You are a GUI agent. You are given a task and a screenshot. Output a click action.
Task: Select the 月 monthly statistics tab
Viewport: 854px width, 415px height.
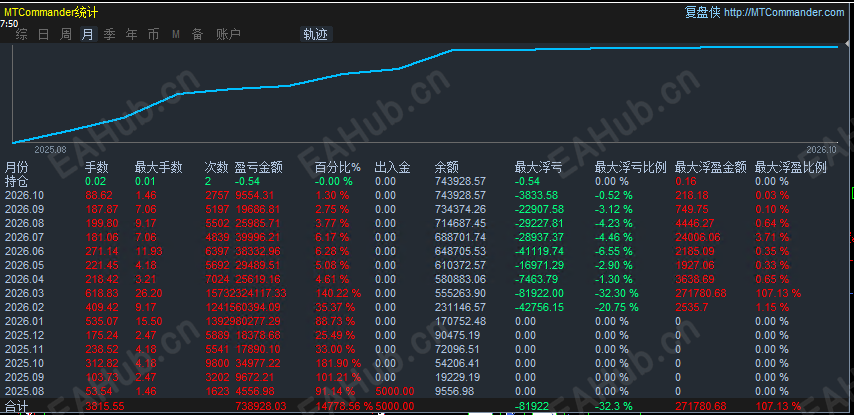click(x=87, y=34)
